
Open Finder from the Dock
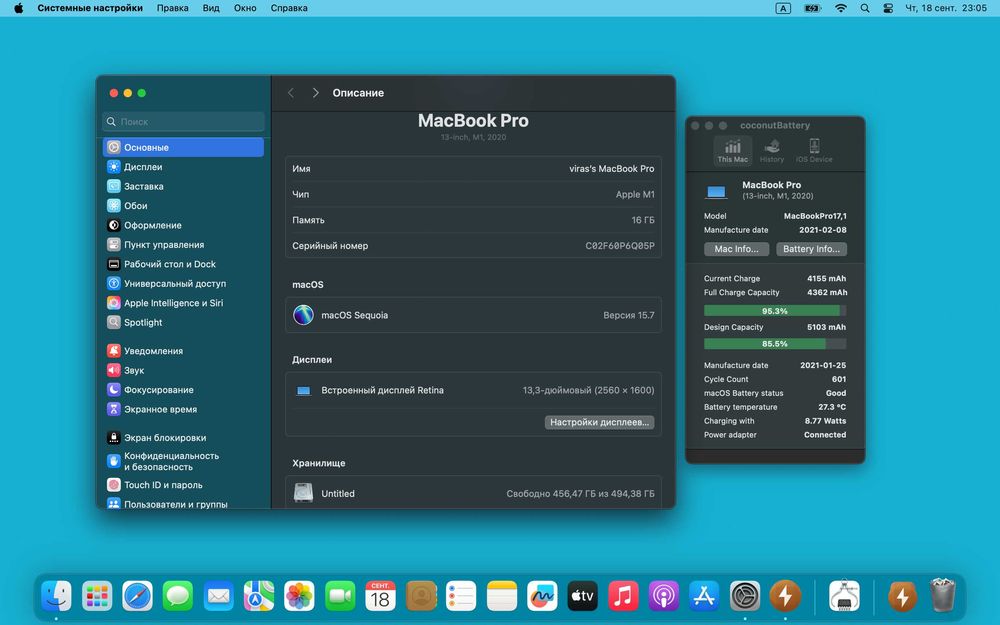pos(56,597)
